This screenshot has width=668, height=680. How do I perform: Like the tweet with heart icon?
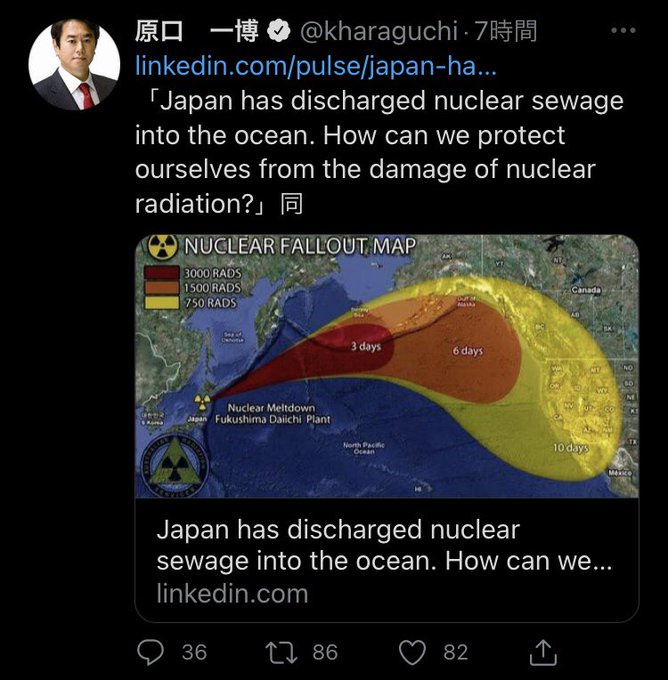click(412, 653)
